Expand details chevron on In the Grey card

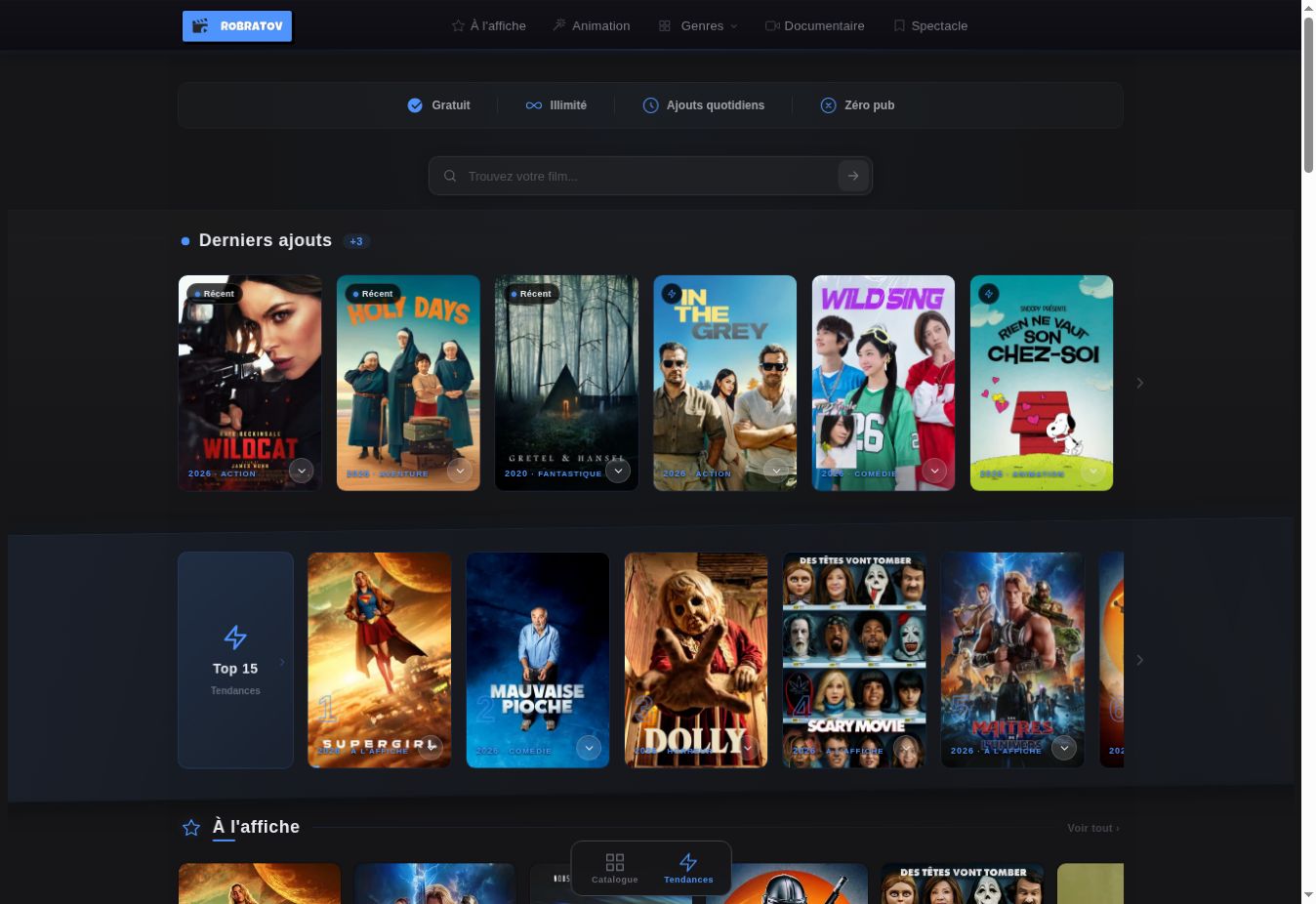tap(776, 471)
